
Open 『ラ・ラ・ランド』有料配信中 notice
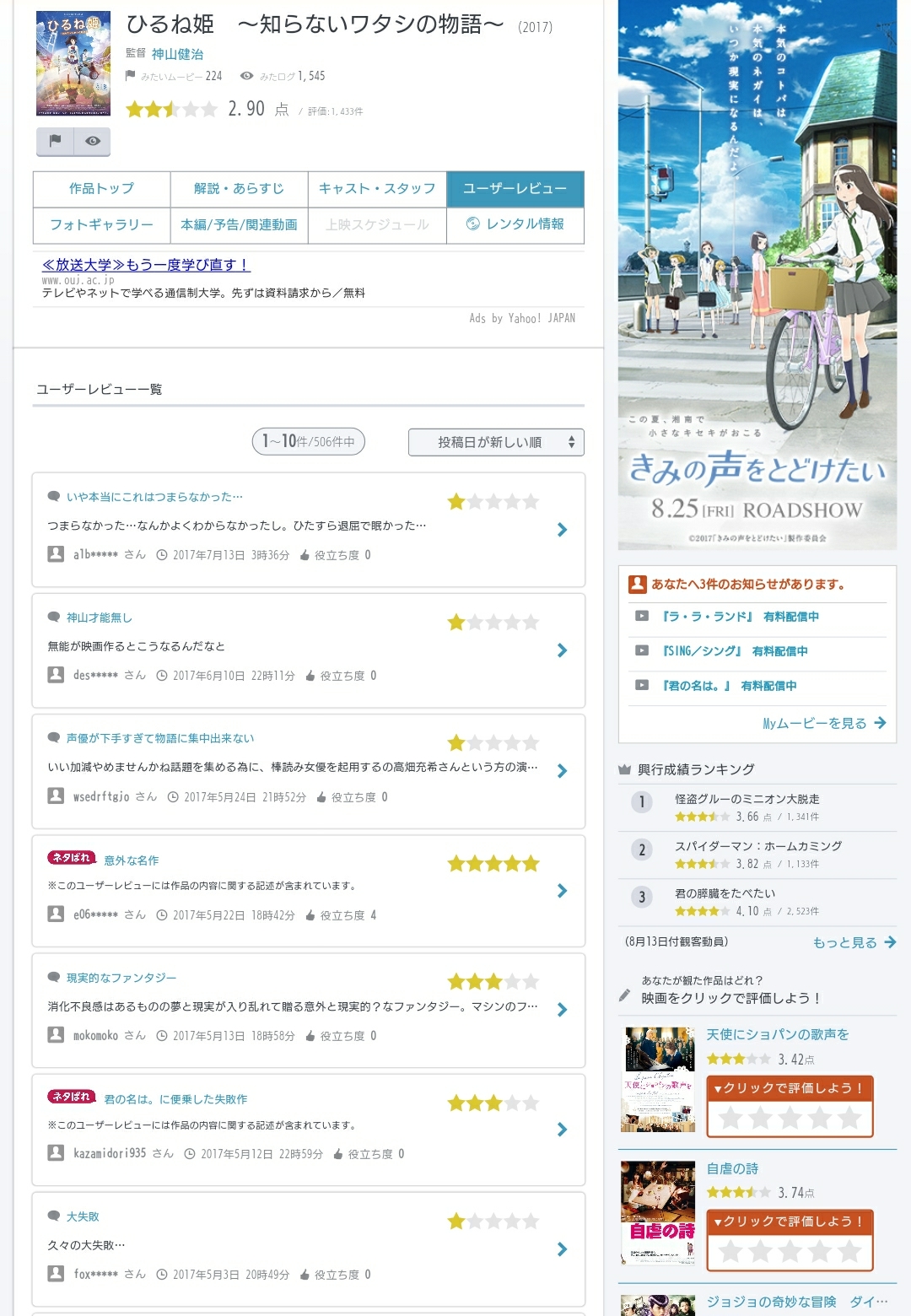coord(741,617)
